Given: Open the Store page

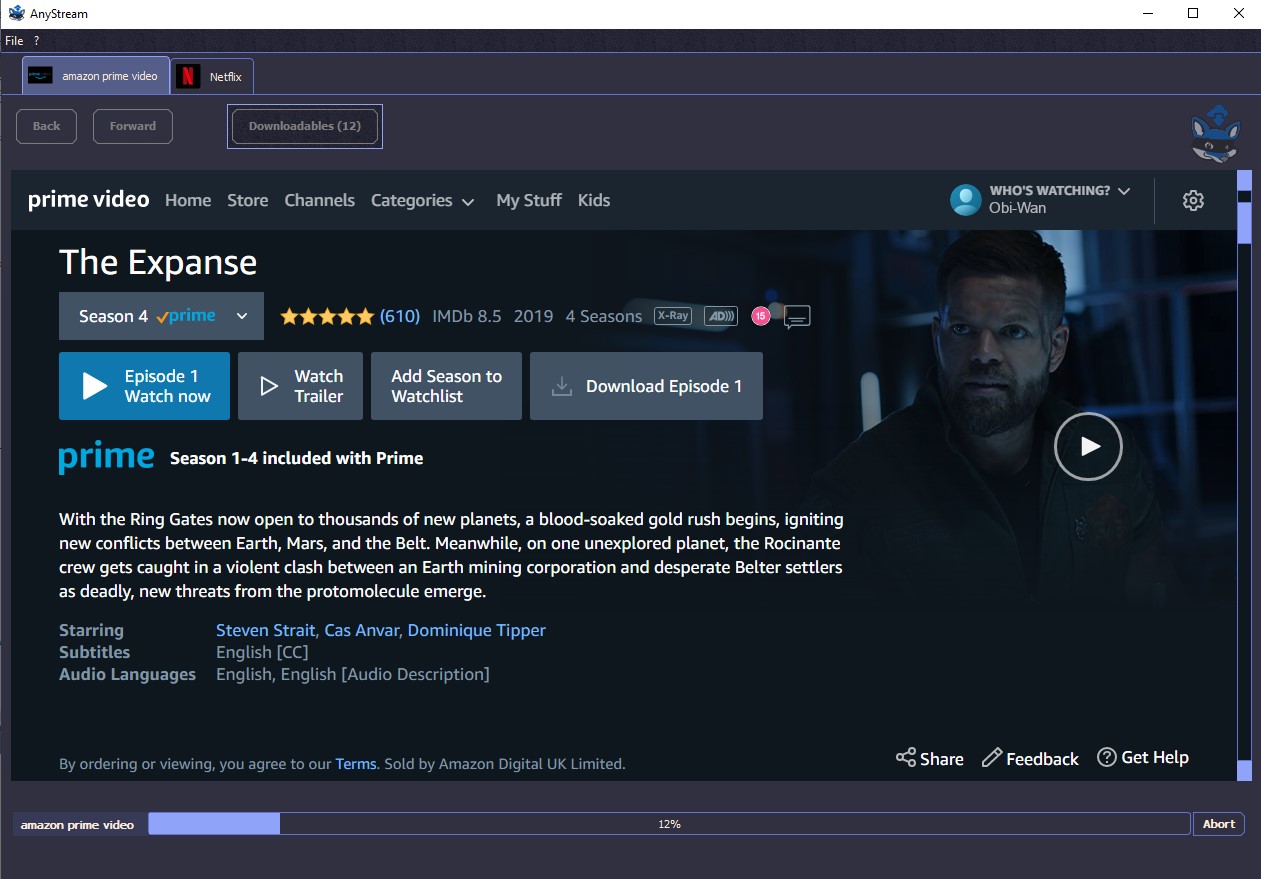Looking at the screenshot, I should click(247, 200).
